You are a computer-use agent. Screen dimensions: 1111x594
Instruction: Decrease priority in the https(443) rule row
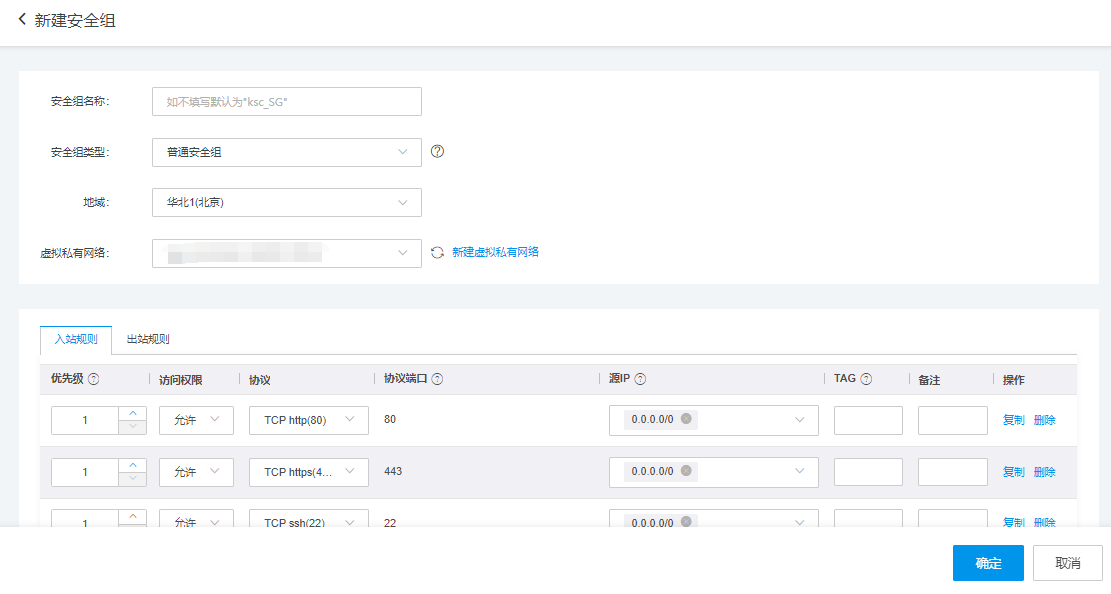(133, 479)
